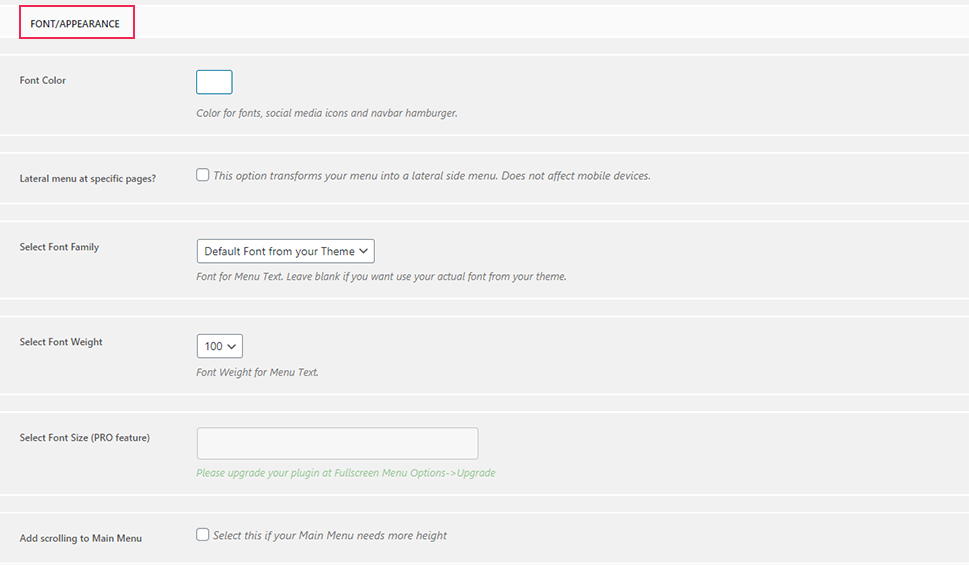Open the Font Weight dropdown showing 100
Image resolution: width=969 pixels, height=565 pixels.
point(219,346)
